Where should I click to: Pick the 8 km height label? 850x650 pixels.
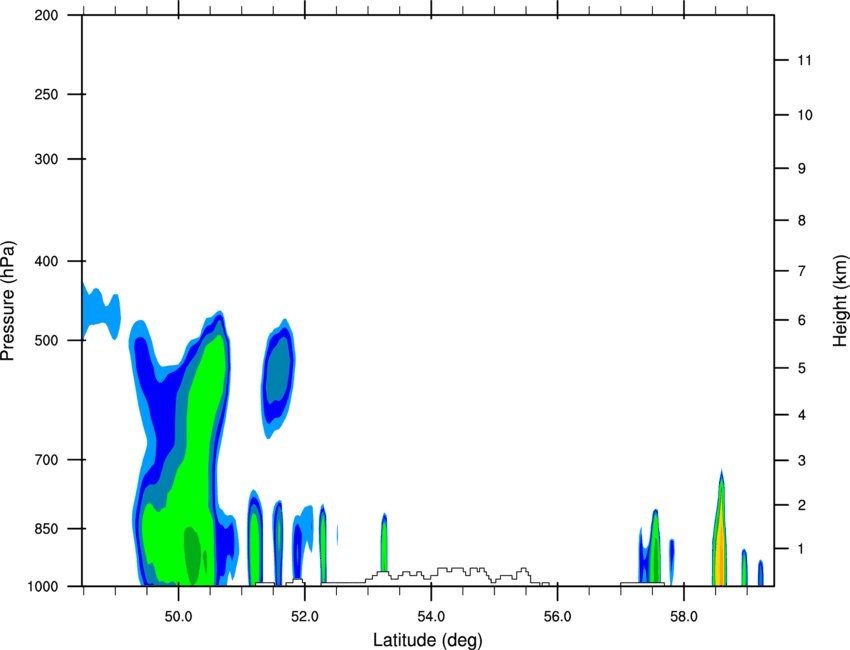coord(802,221)
